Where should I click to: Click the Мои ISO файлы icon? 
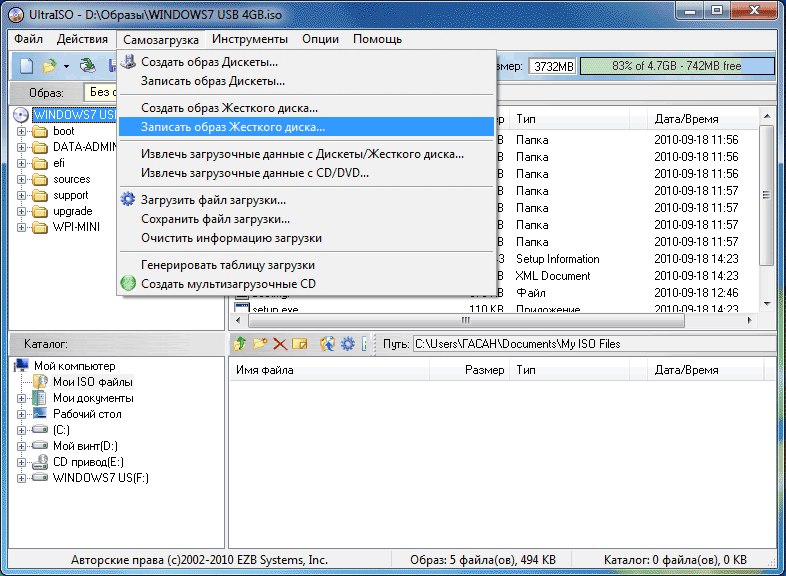(x=40, y=381)
